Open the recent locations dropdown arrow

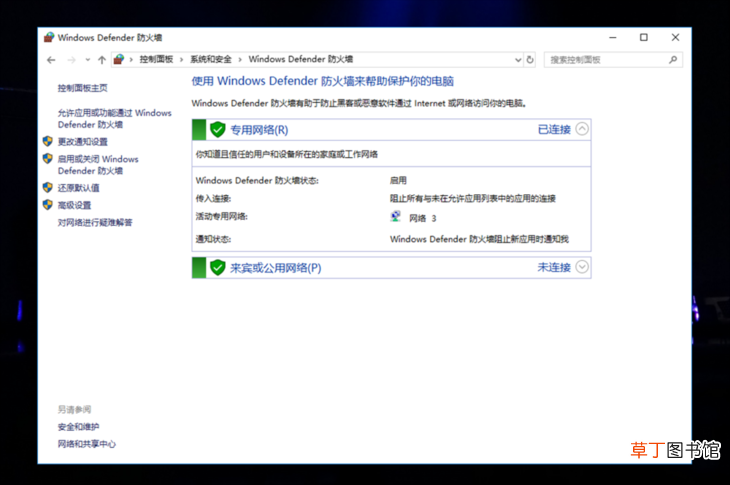pos(88,60)
